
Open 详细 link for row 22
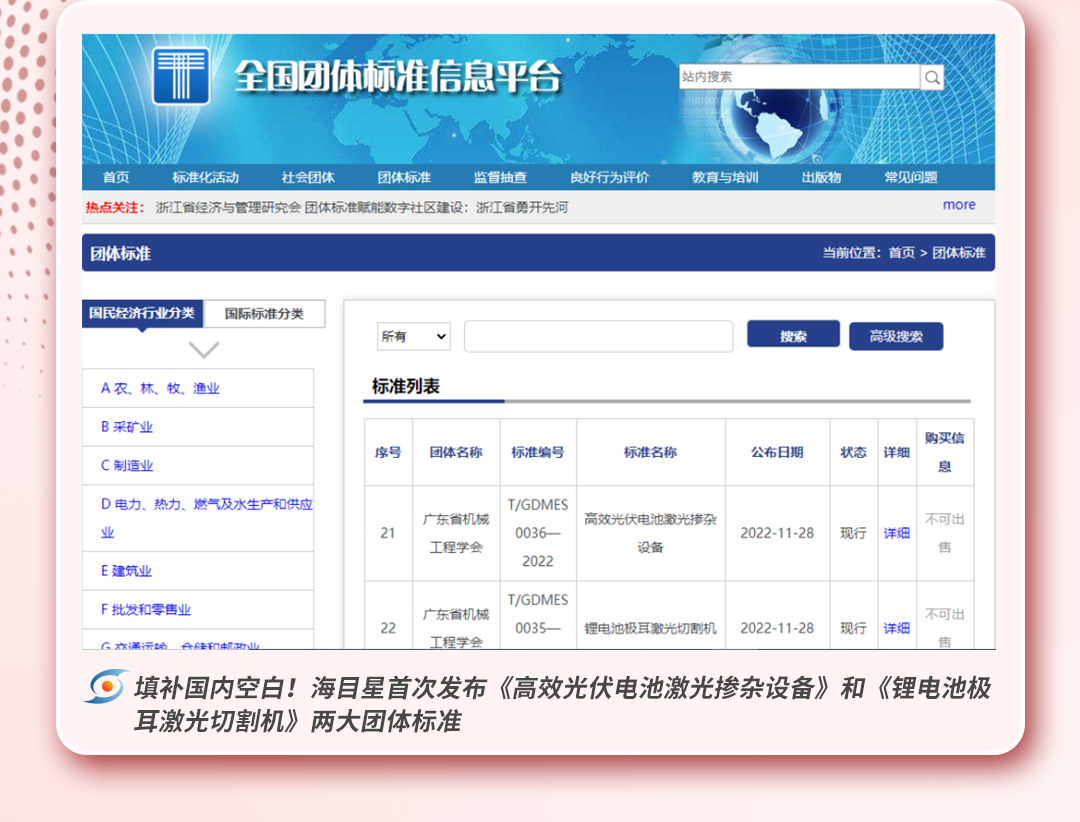897,628
